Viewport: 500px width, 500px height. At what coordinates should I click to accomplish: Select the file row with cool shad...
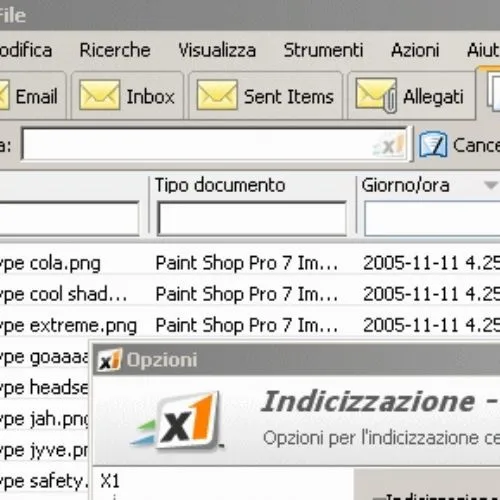250,294
